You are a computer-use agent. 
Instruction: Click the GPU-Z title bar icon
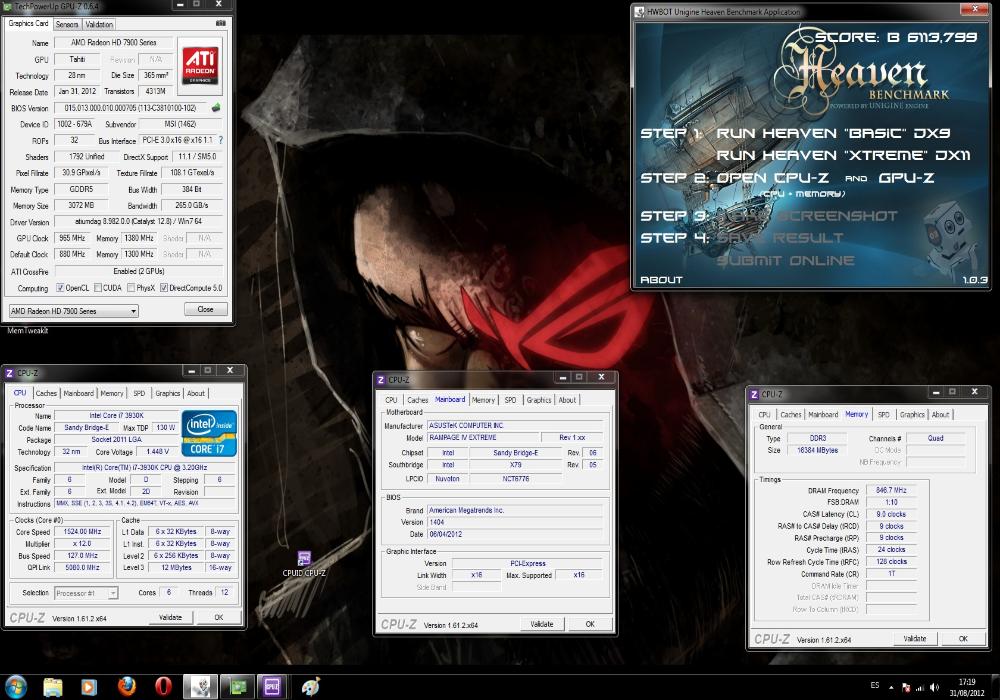pos(8,6)
